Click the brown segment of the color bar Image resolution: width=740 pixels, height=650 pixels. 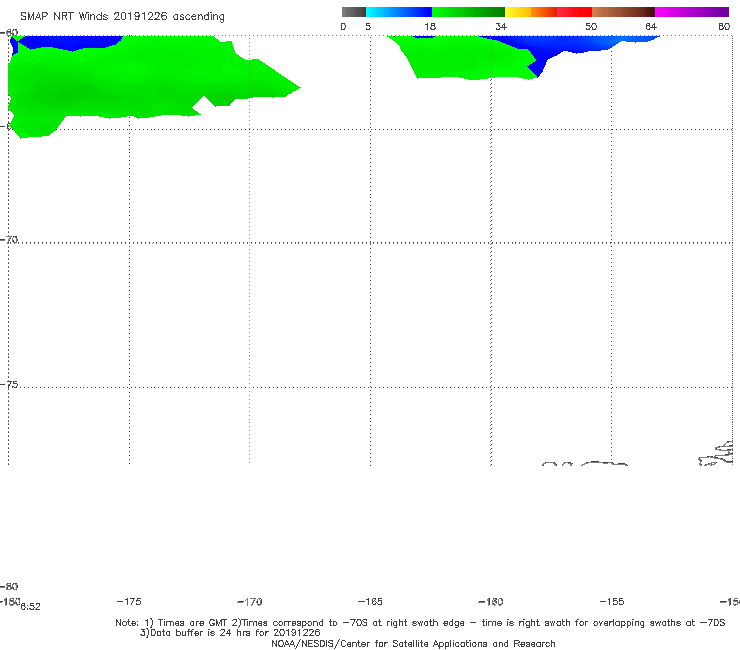[x=623, y=12]
